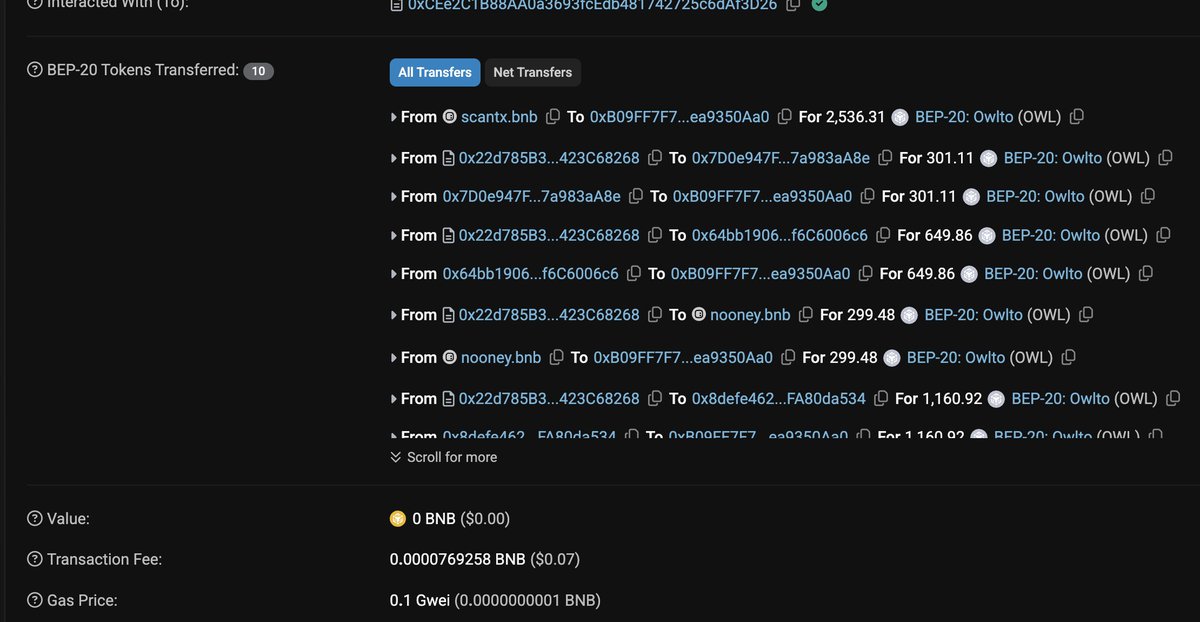Open 0x22d785B3 sender in row to 0x7D0e947F
The image size is (1200, 622).
click(549, 158)
